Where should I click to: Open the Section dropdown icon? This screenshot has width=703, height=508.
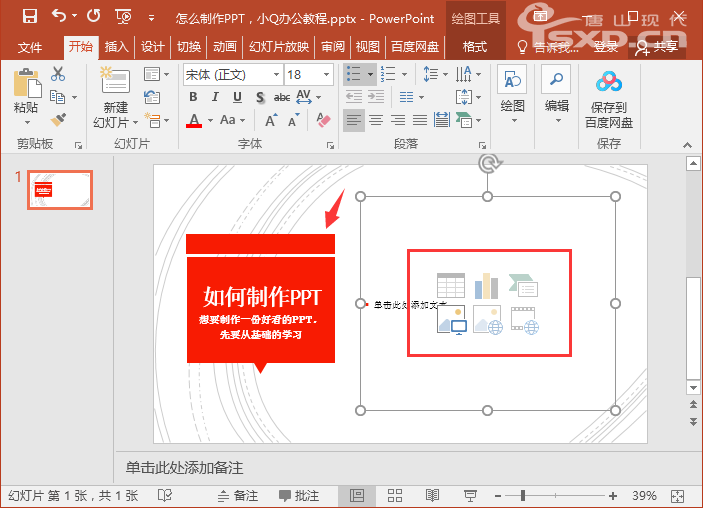pos(156,120)
